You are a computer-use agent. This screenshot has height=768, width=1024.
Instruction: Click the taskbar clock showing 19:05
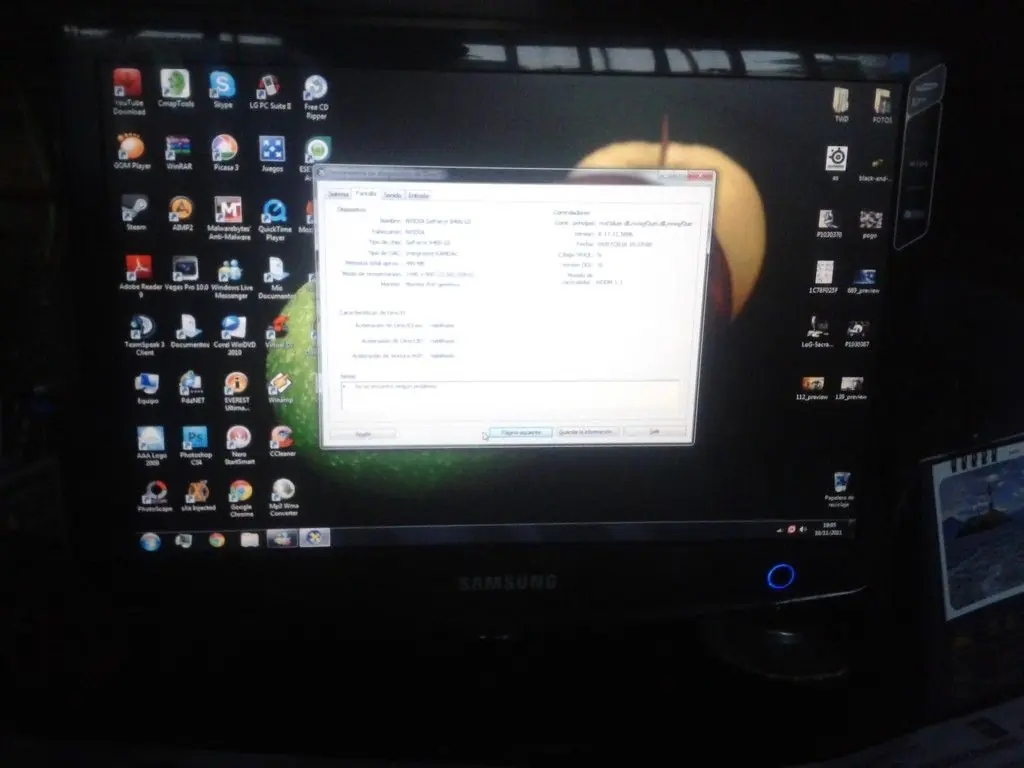(x=828, y=528)
